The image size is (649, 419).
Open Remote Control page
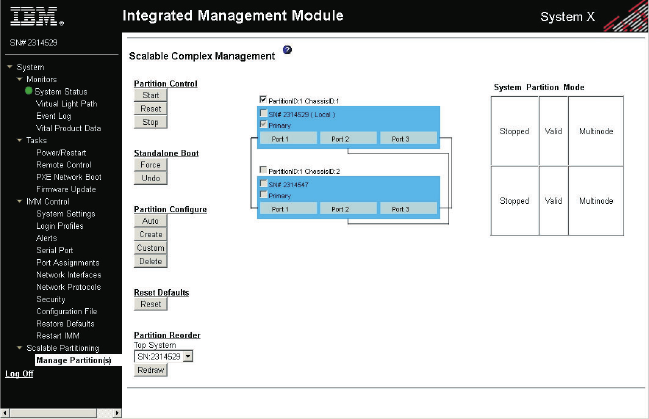[x=64, y=165]
